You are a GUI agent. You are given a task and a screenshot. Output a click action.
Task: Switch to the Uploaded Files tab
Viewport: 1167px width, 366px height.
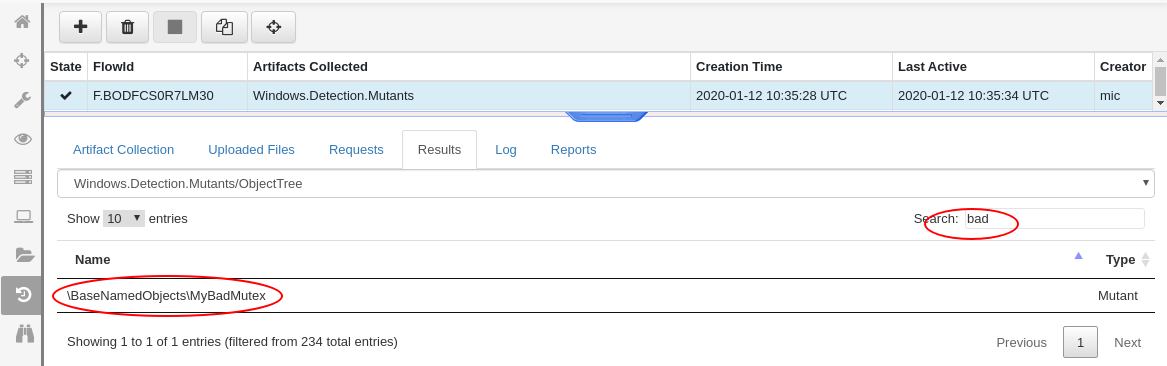[252, 150]
